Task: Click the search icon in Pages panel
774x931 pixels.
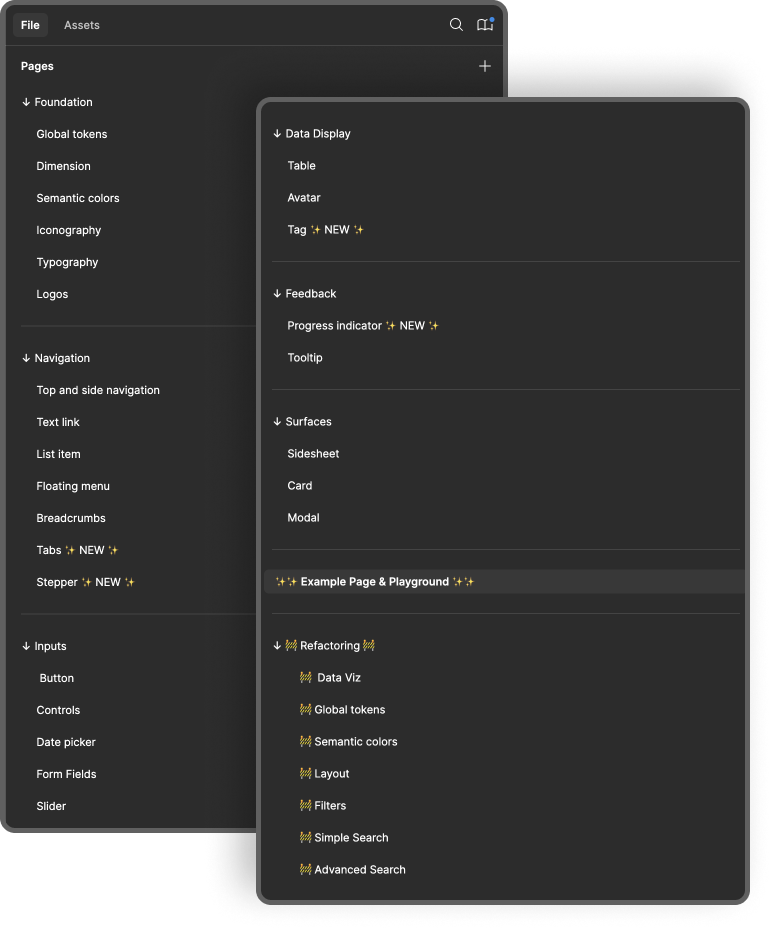Action: (456, 25)
